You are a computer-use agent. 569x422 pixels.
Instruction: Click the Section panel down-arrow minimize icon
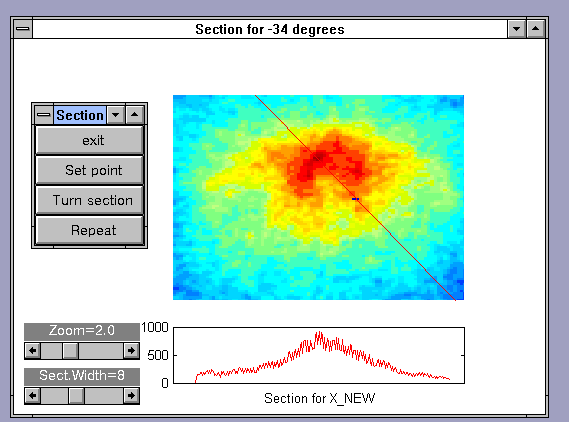pyautogui.click(x=116, y=115)
